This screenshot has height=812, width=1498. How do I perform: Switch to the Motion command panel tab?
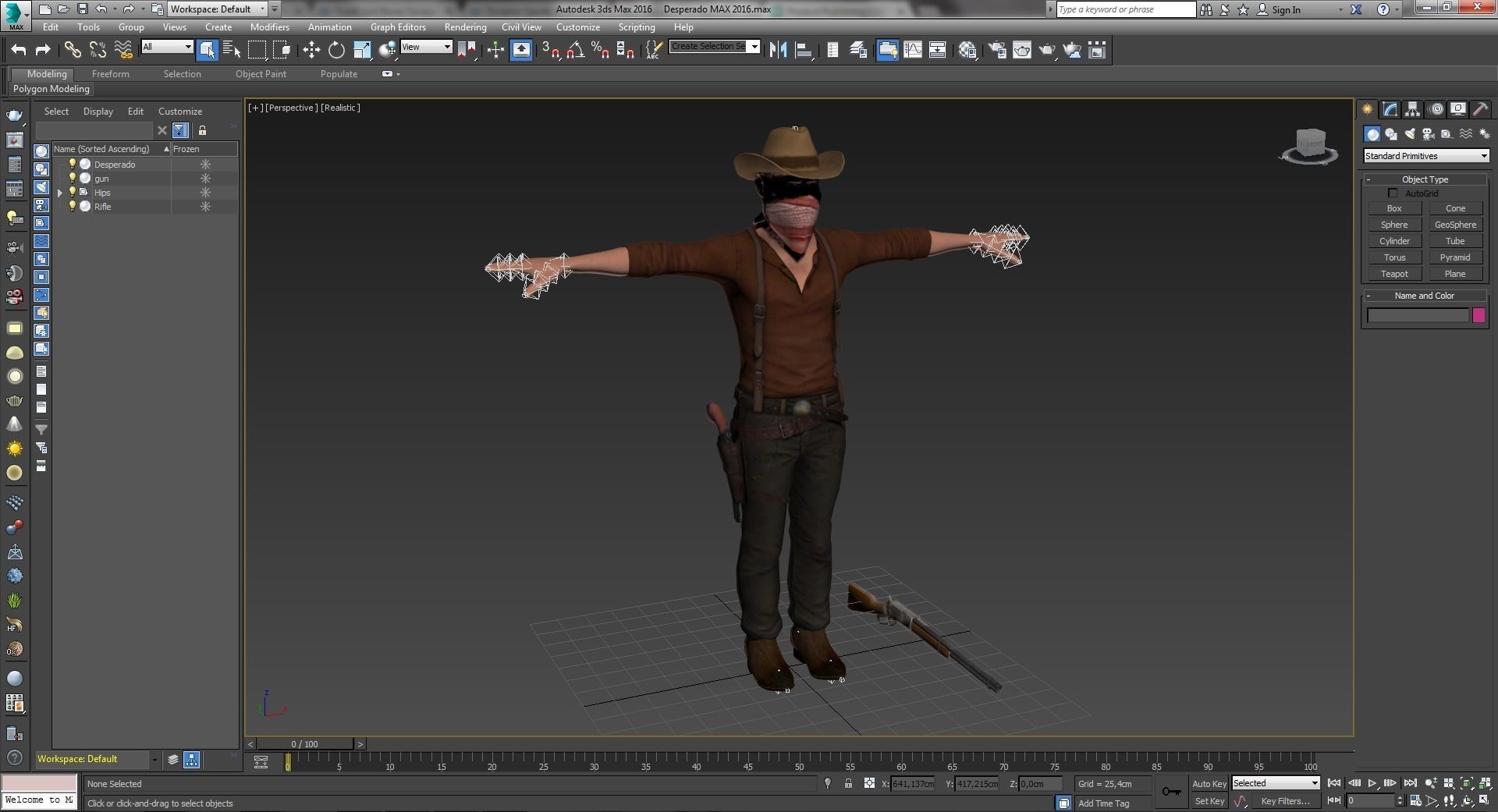coord(1436,109)
